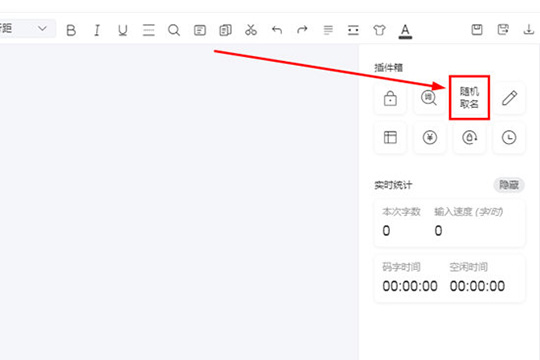The width and height of the screenshot is (540, 360).
Task: Click the scissors cut icon
Action: (x=251, y=30)
